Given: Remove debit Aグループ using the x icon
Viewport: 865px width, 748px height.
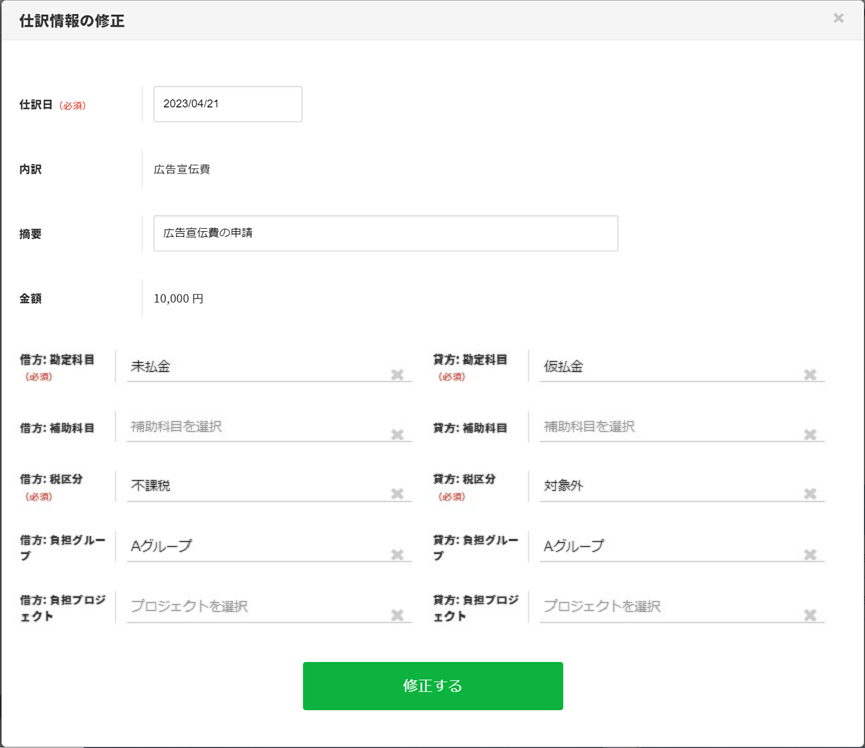Looking at the screenshot, I should (x=397, y=555).
